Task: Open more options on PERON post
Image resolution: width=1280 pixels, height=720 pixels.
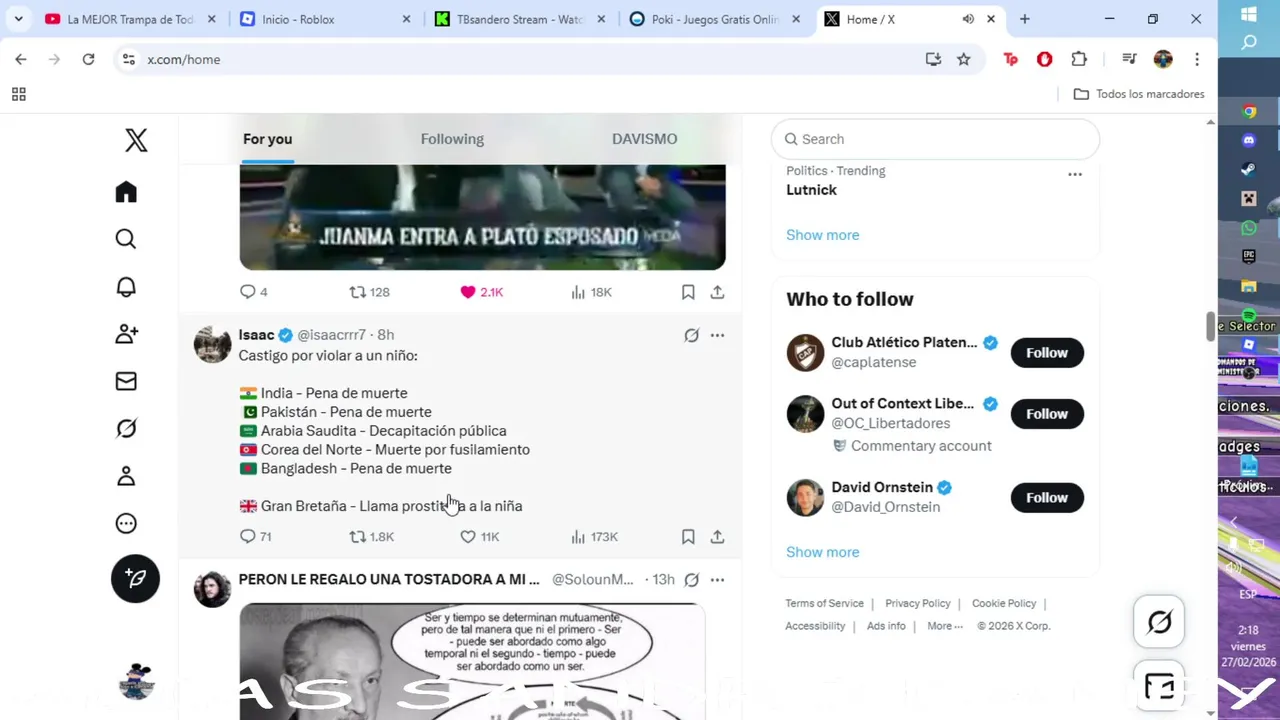Action: click(x=717, y=580)
